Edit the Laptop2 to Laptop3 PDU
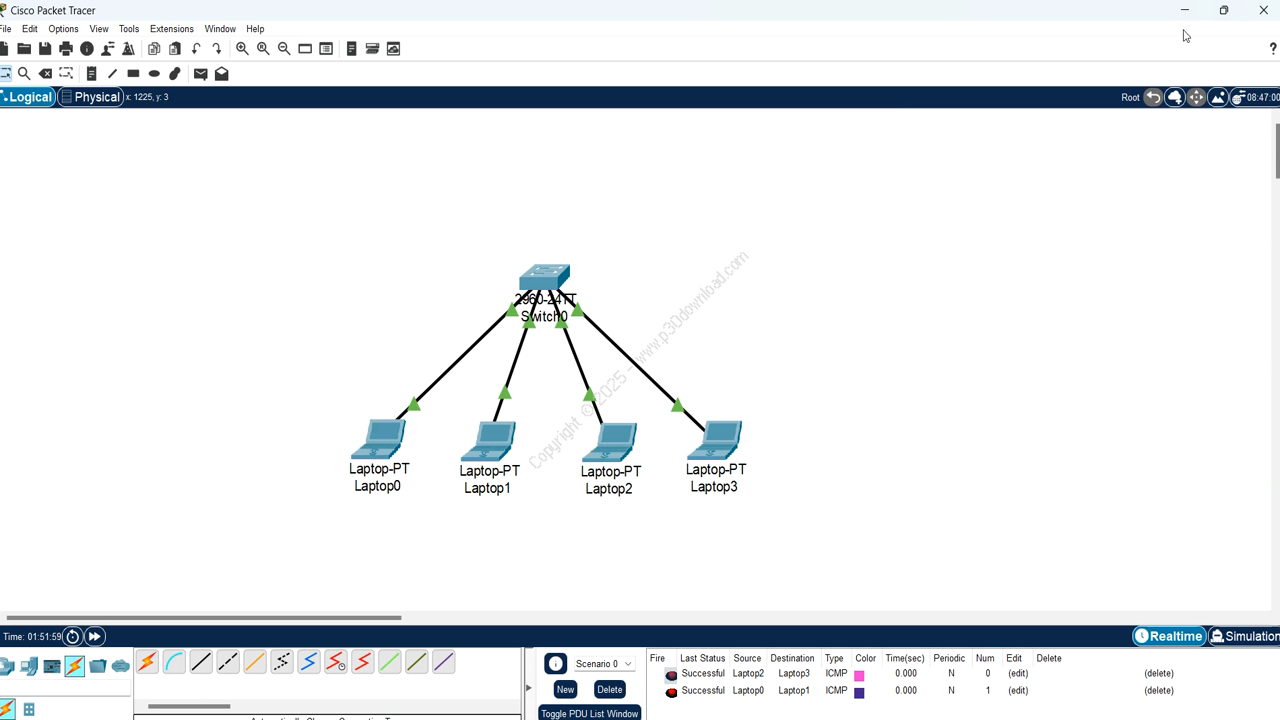Viewport: 1280px width, 720px height. pos(1018,674)
